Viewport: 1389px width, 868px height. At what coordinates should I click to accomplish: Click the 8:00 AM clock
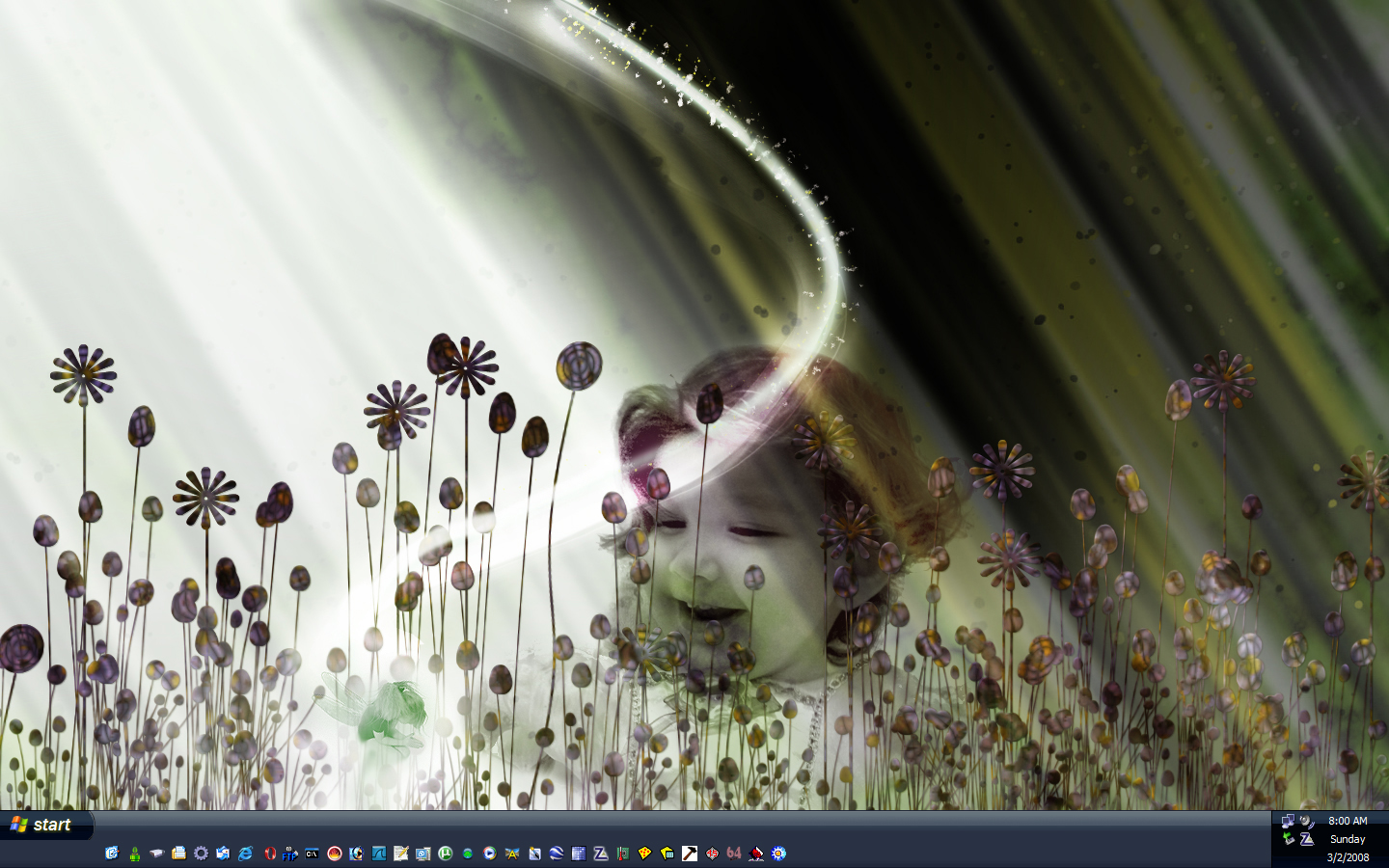click(x=1348, y=821)
